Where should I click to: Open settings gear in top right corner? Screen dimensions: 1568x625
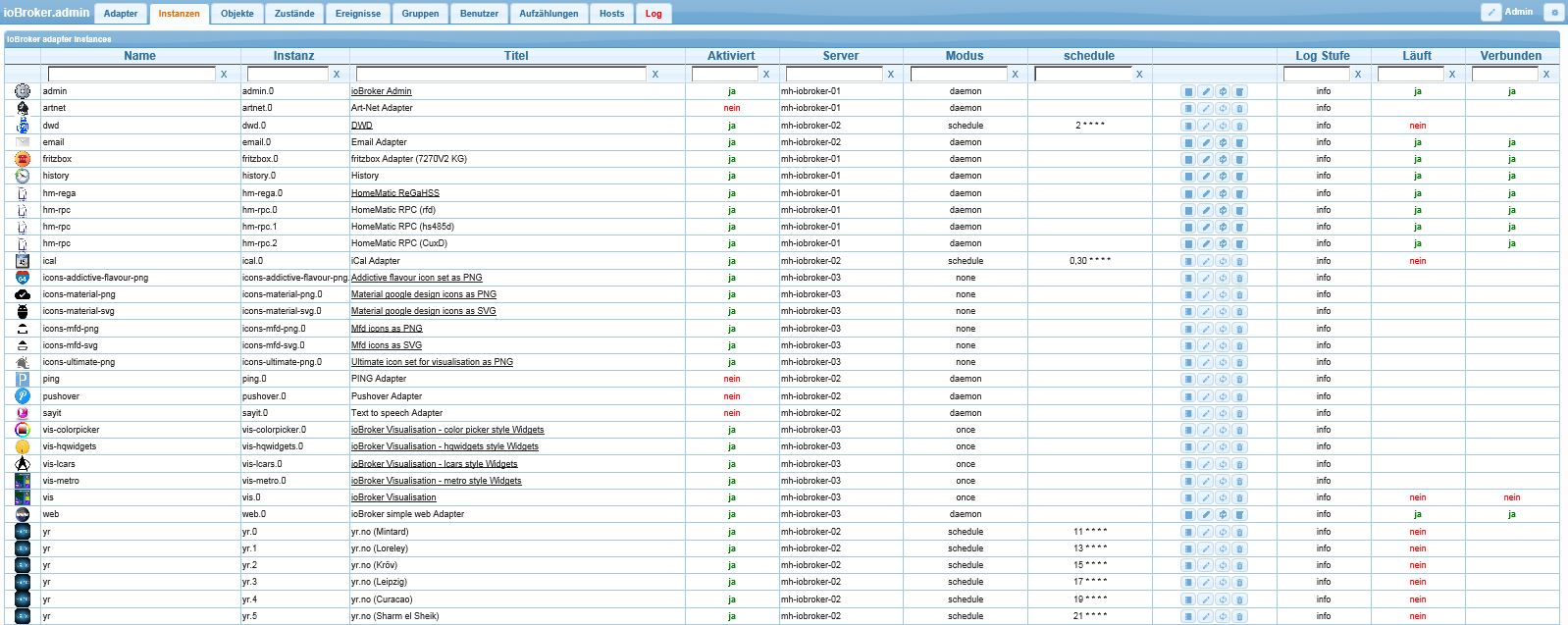(x=1553, y=12)
